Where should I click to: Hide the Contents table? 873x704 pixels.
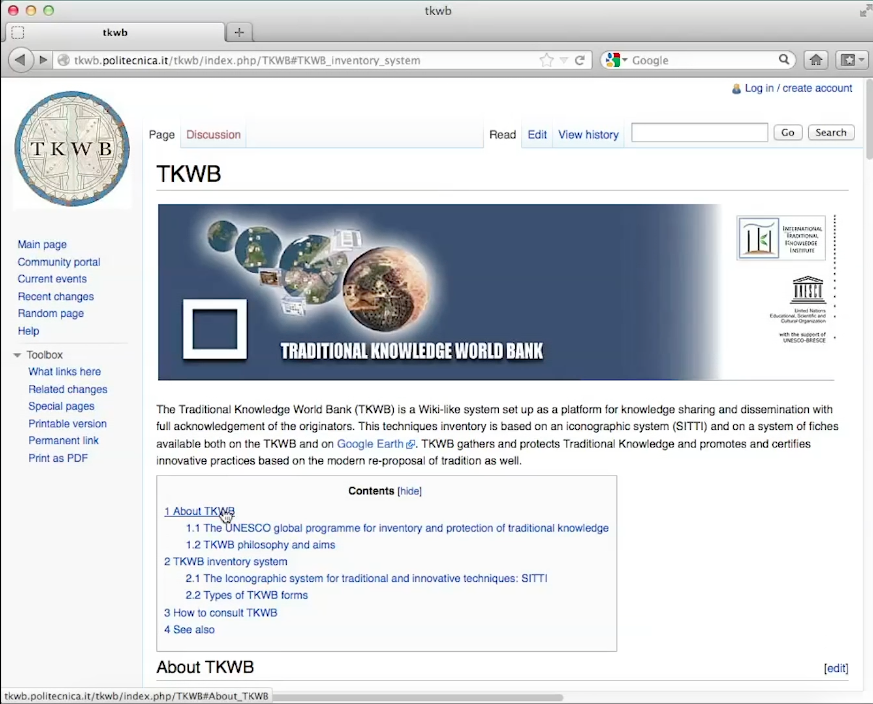click(x=410, y=491)
